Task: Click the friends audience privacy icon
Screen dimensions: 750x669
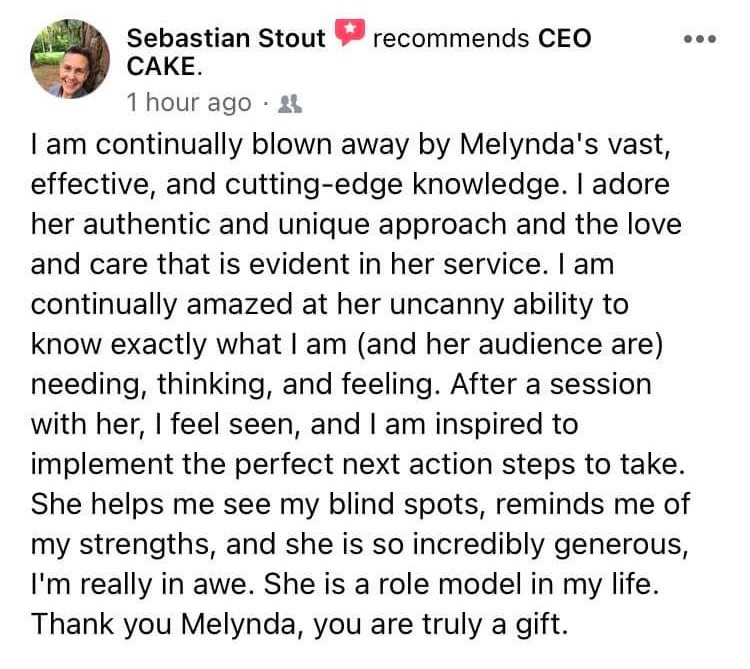Action: click(294, 103)
